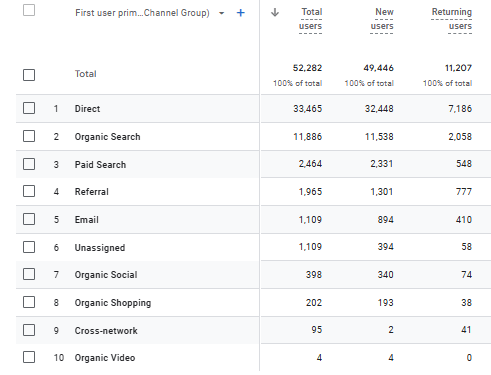
Task: Click Organic Shopping returning users 38
Action: coord(467,303)
